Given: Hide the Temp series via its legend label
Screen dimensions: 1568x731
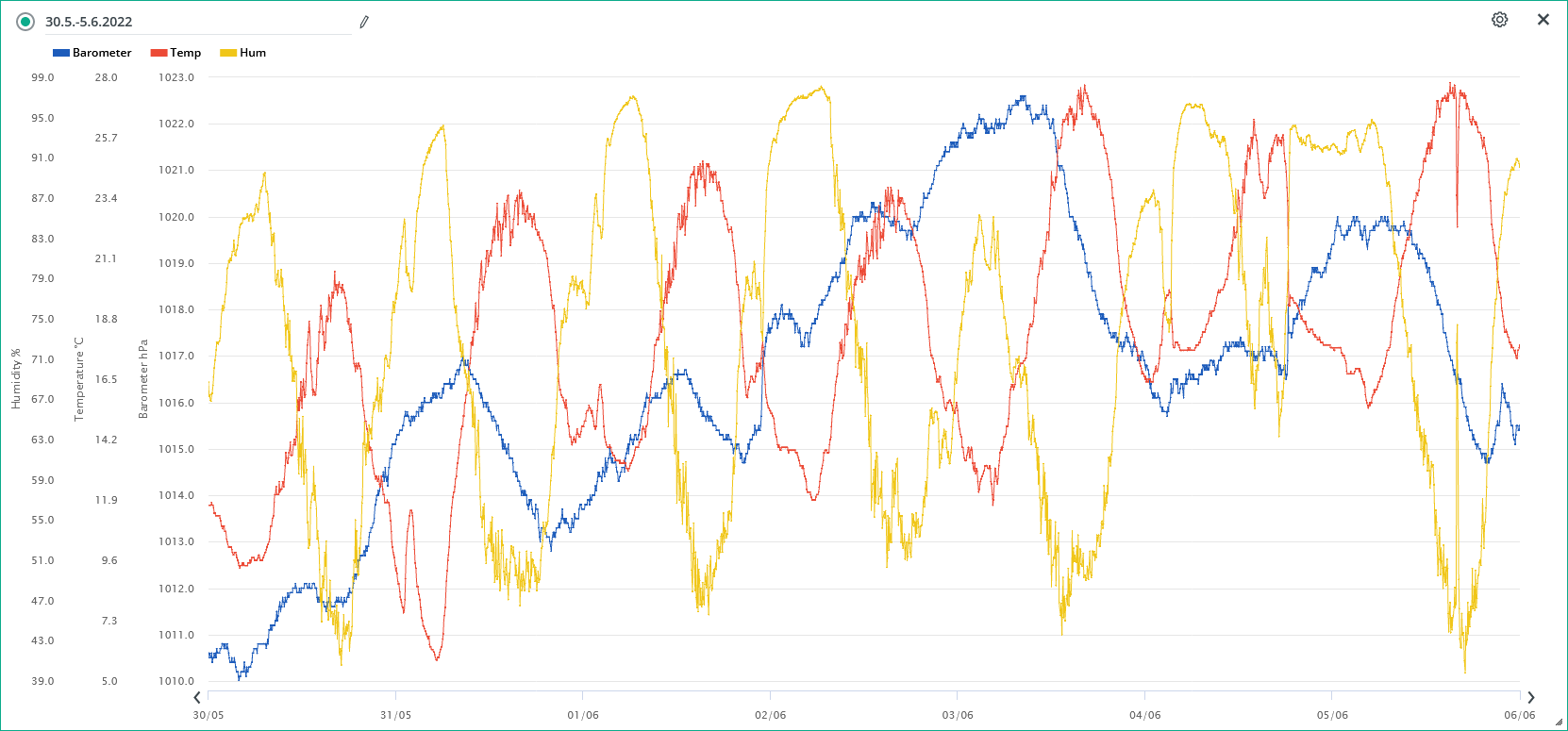Looking at the screenshot, I should click(x=186, y=53).
